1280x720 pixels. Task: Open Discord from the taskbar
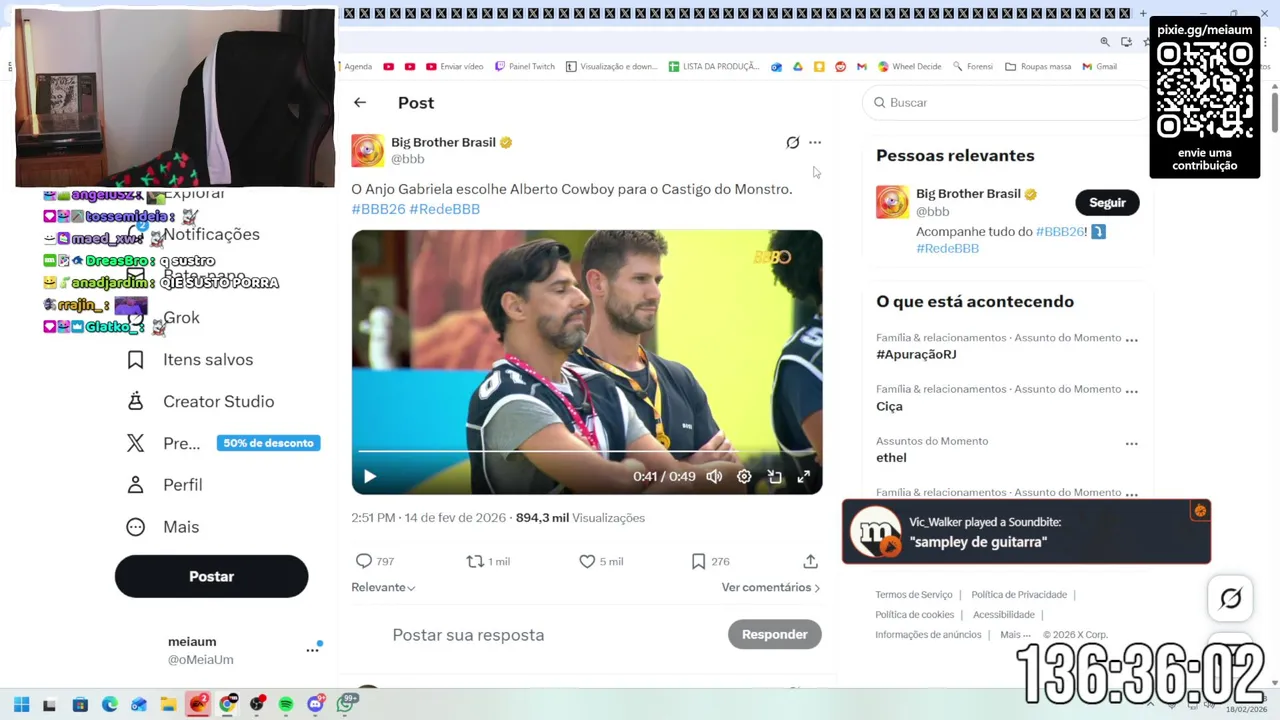click(x=316, y=704)
